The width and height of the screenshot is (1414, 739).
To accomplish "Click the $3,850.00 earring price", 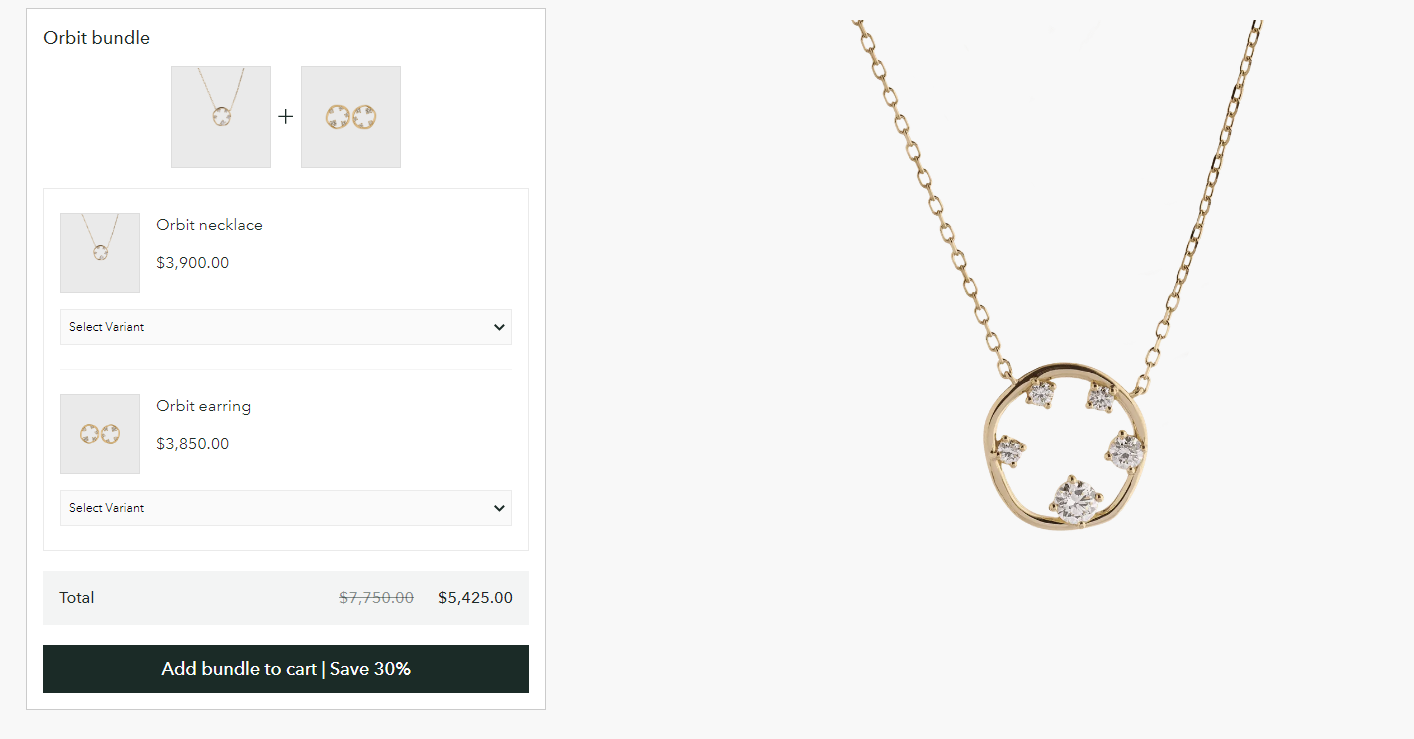I will [193, 444].
